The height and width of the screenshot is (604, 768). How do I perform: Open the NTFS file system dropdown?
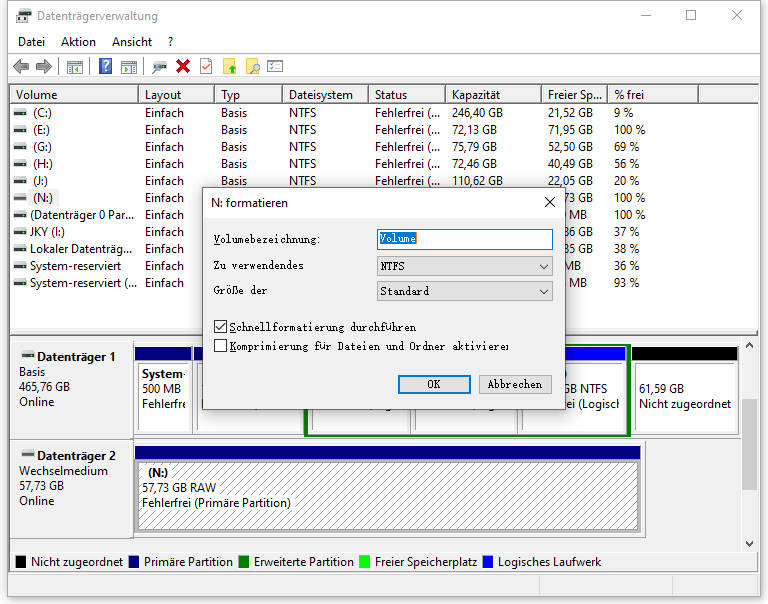point(465,266)
